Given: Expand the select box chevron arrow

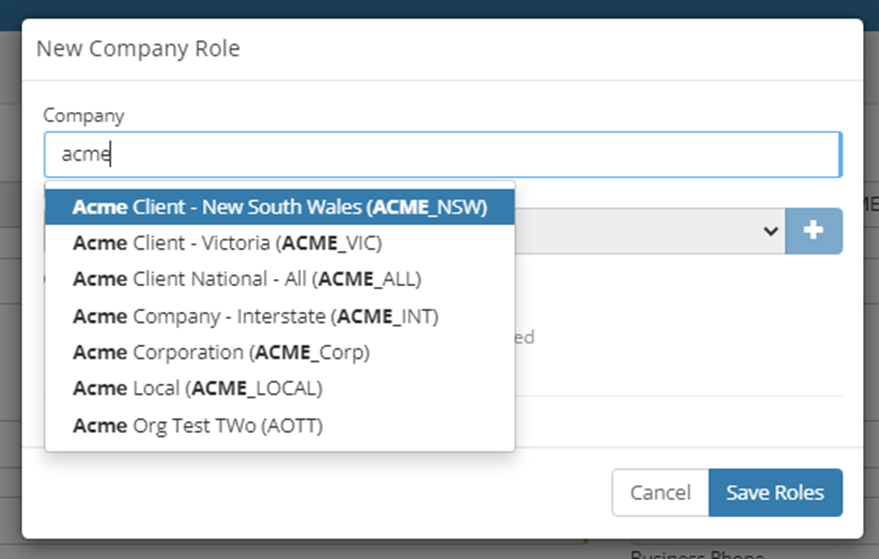Looking at the screenshot, I should coord(770,231).
